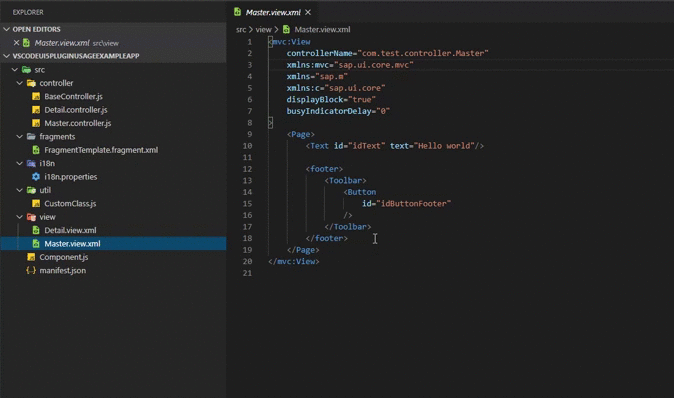Click the gear icon of i18n.properties

[x=36, y=177]
